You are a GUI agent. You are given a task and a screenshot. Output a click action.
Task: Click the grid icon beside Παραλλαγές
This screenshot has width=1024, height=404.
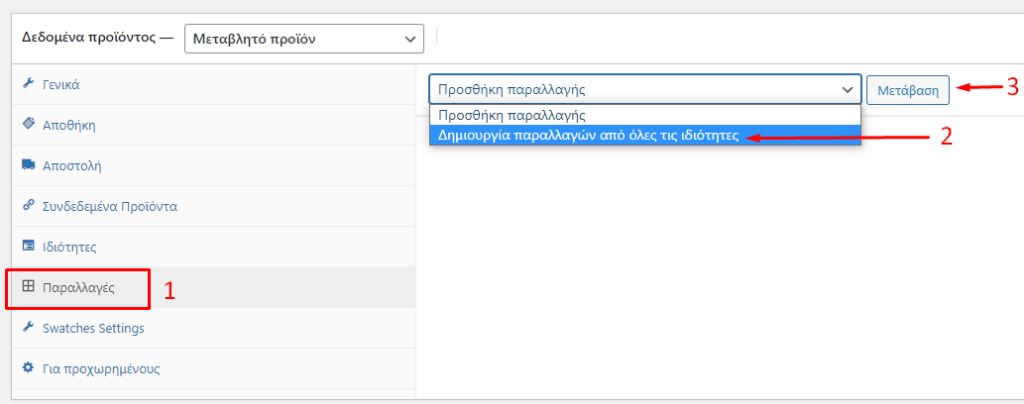pyautogui.click(x=28, y=287)
